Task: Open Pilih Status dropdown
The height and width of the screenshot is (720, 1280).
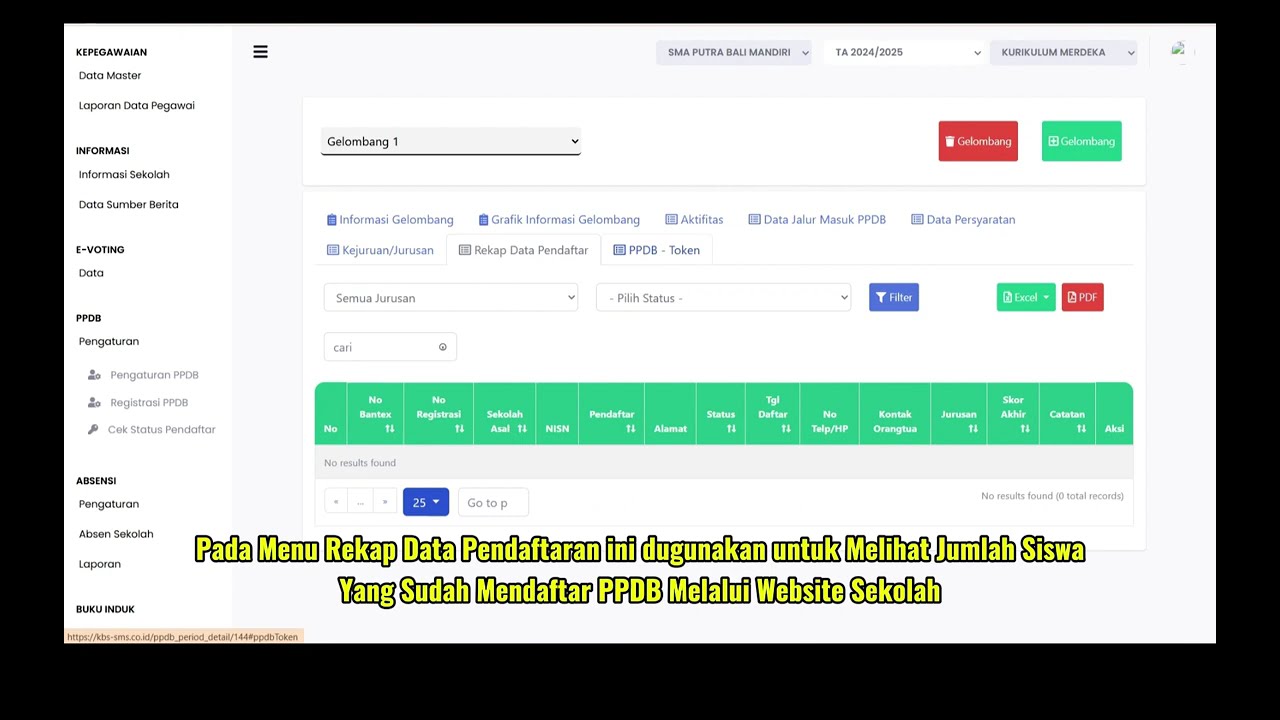Action: [x=723, y=297]
